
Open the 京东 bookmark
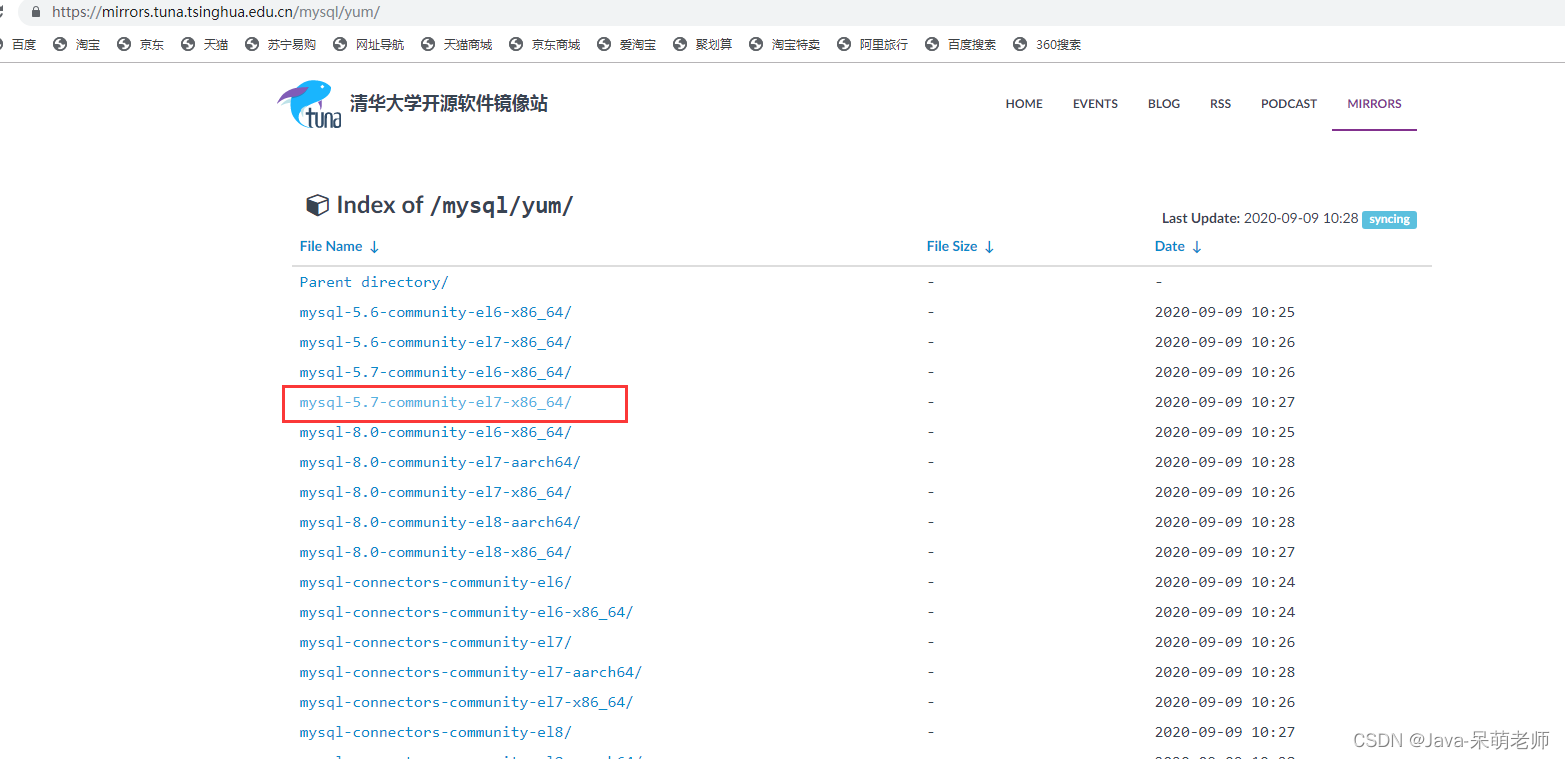coord(141,44)
